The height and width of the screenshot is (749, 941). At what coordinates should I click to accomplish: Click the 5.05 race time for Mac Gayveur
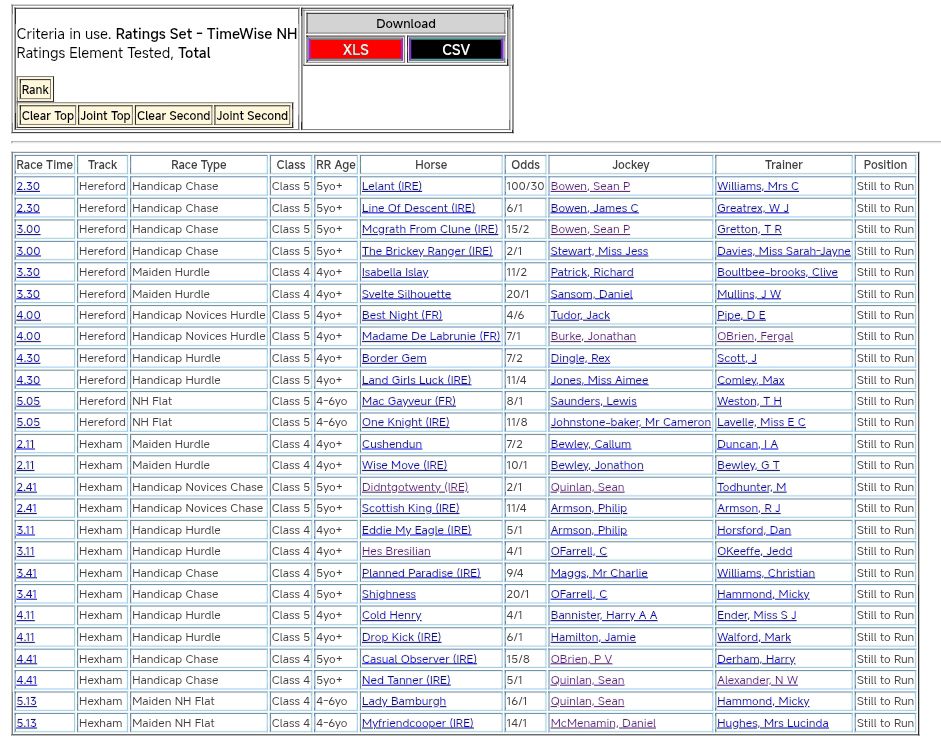(x=28, y=401)
